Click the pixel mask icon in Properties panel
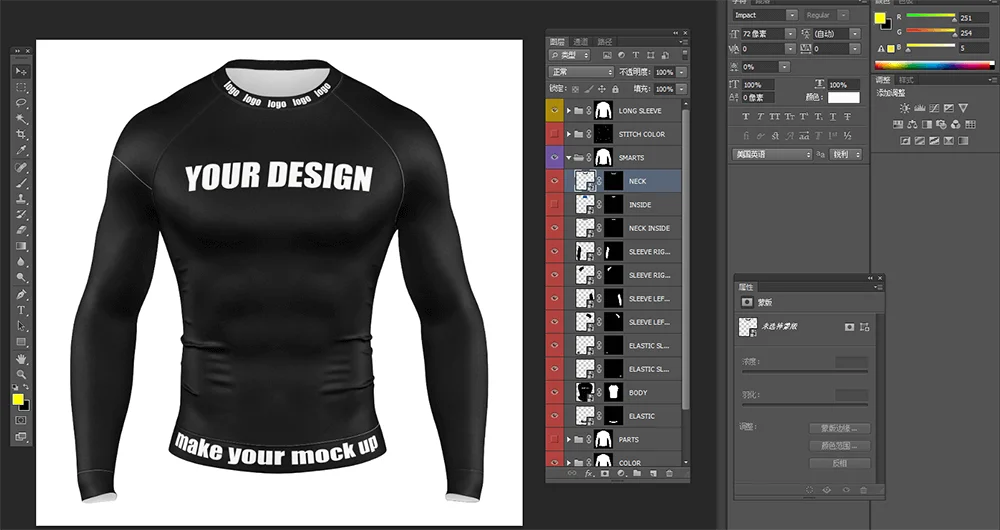The width and height of the screenshot is (1000, 530). click(x=849, y=327)
